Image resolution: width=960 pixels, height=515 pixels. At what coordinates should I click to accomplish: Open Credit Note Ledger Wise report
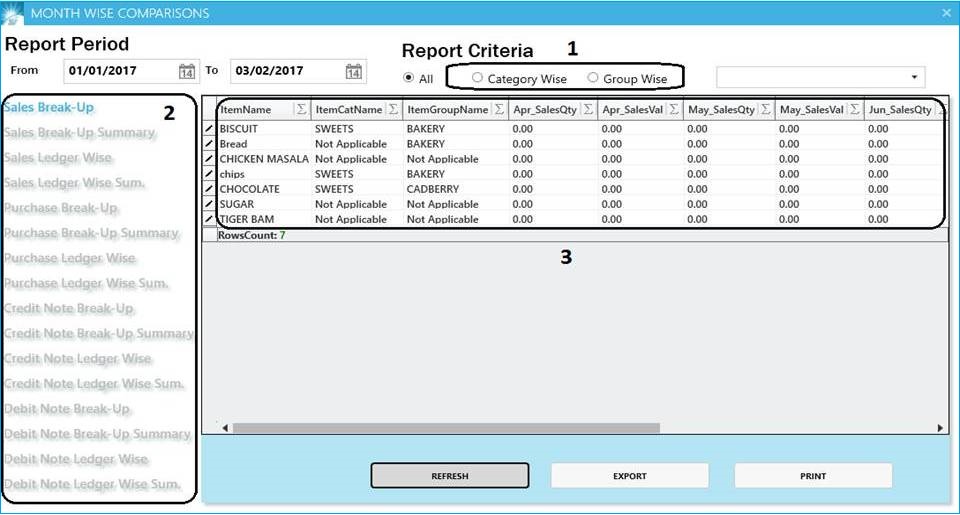[78, 358]
